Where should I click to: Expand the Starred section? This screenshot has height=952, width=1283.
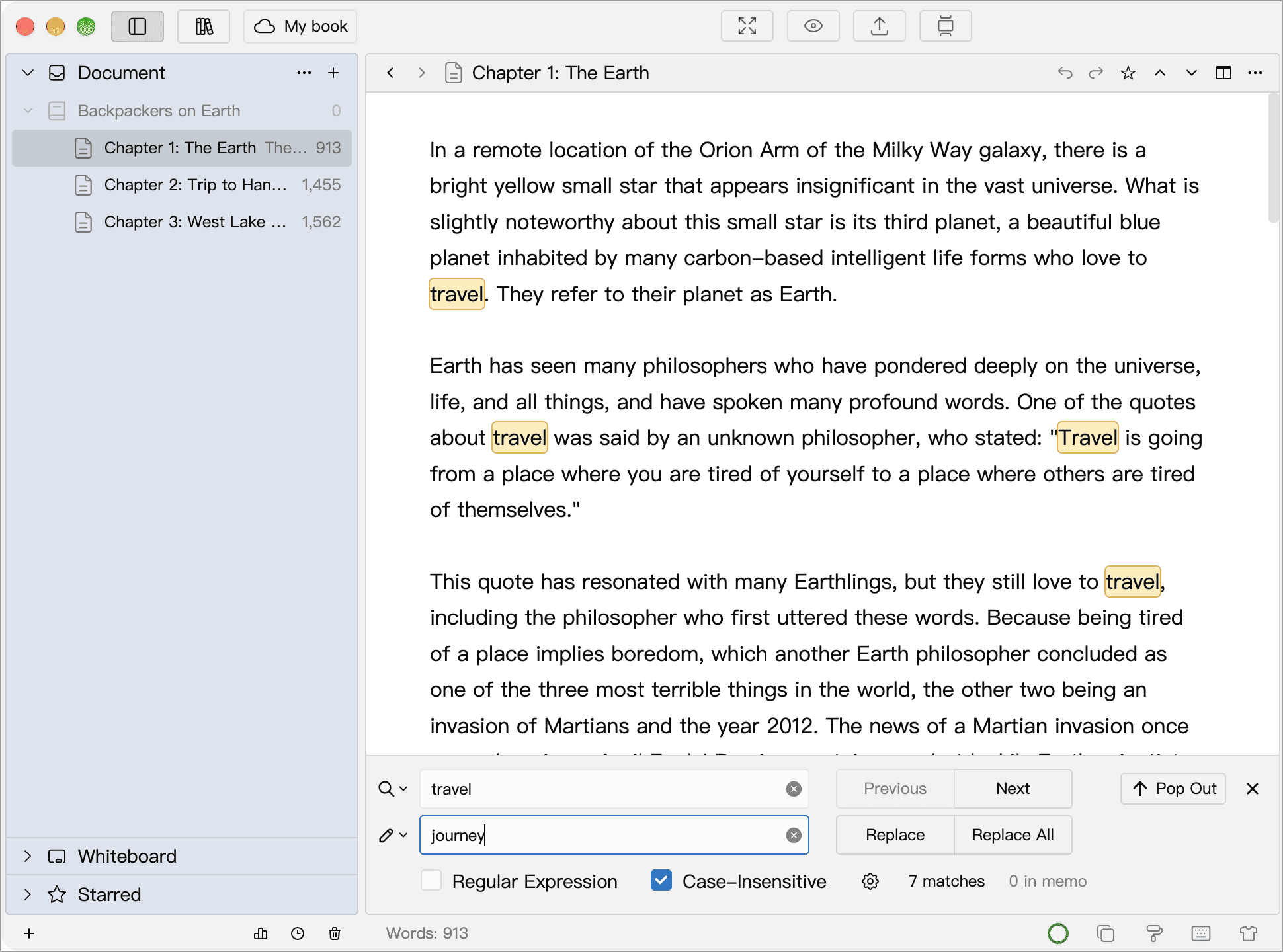(x=28, y=894)
